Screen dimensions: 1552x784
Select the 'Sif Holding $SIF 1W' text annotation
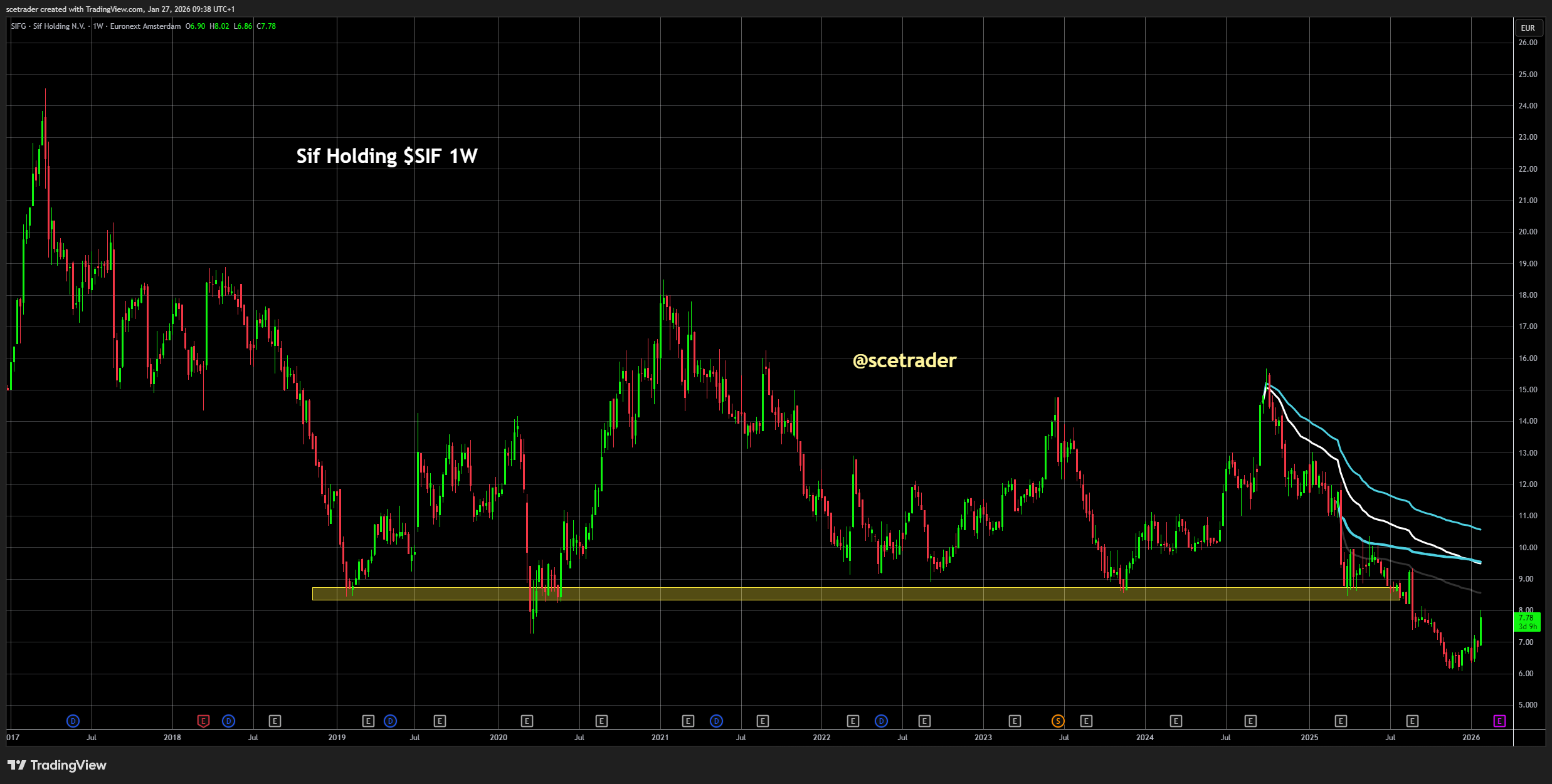387,155
